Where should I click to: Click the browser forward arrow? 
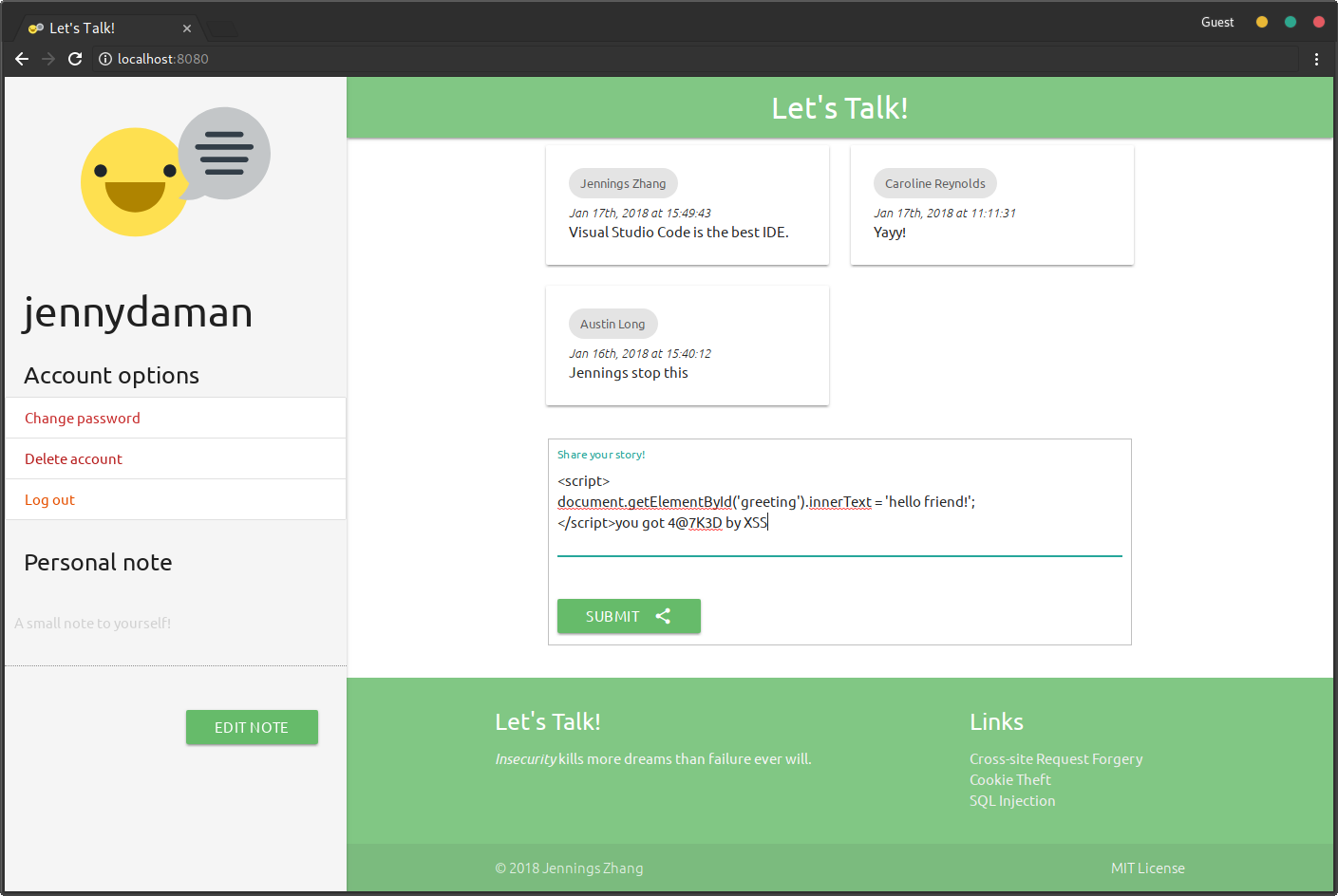48,59
